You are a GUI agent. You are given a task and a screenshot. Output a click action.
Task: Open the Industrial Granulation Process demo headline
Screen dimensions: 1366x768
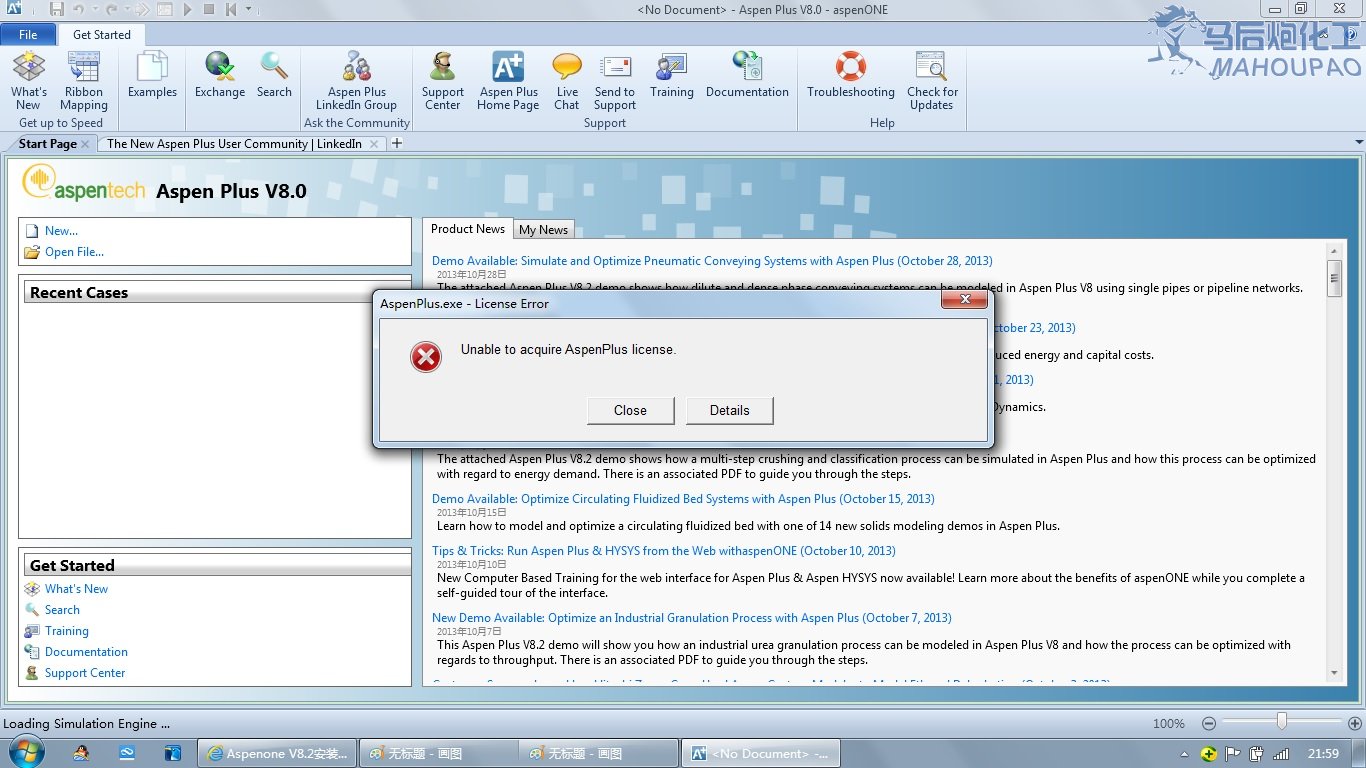(x=692, y=618)
